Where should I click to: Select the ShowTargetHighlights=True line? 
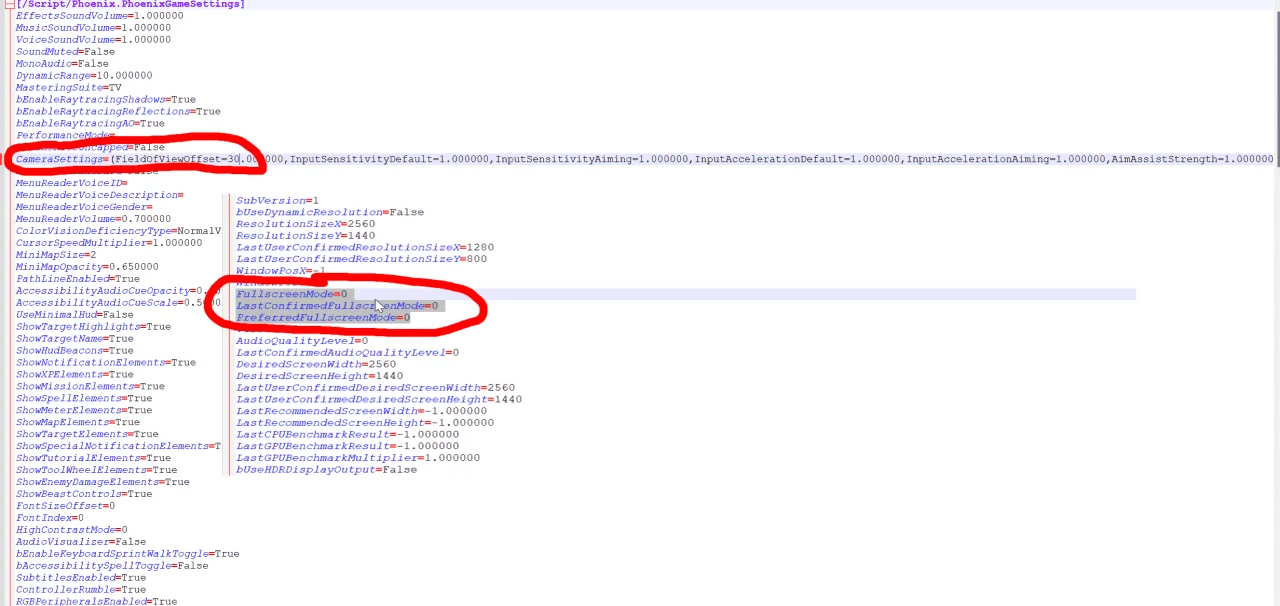tap(93, 328)
